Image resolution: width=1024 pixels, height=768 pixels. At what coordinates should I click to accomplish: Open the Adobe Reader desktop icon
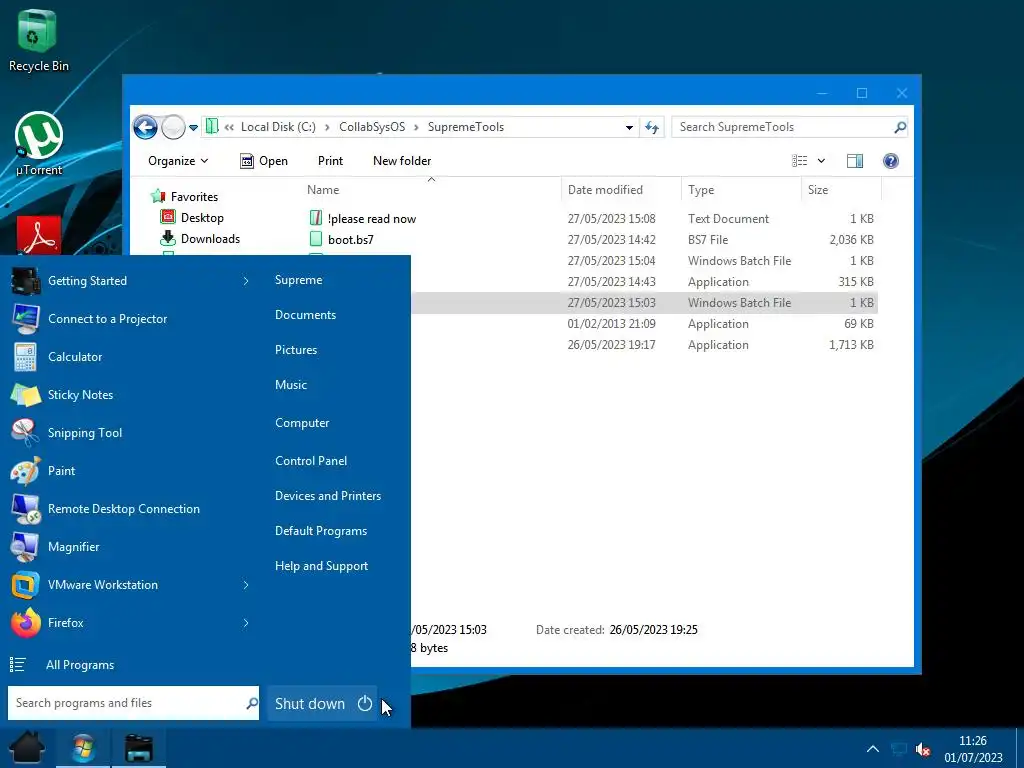39,235
